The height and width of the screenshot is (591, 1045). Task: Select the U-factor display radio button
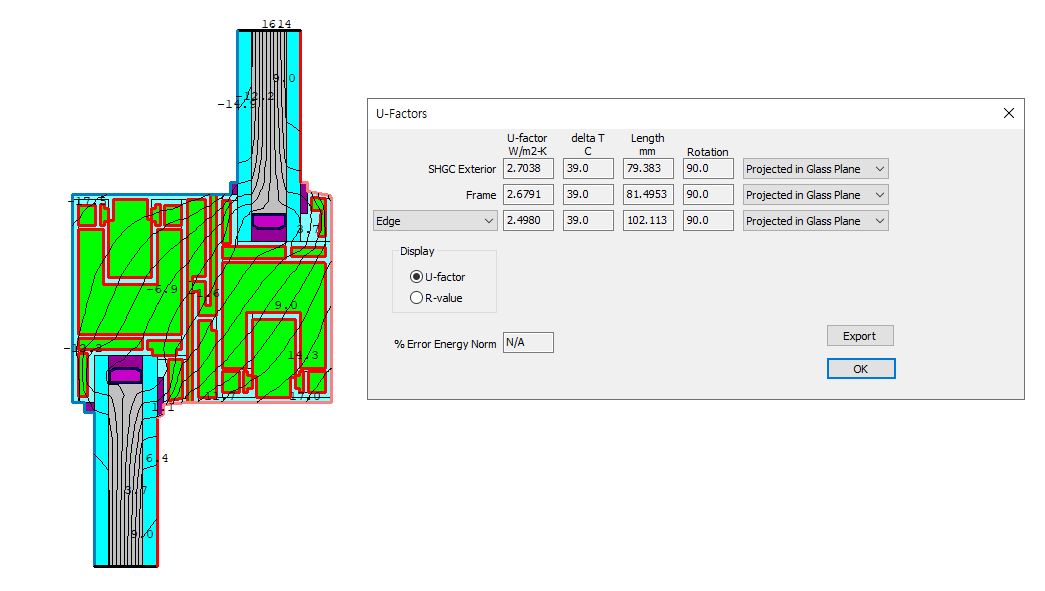tap(417, 277)
